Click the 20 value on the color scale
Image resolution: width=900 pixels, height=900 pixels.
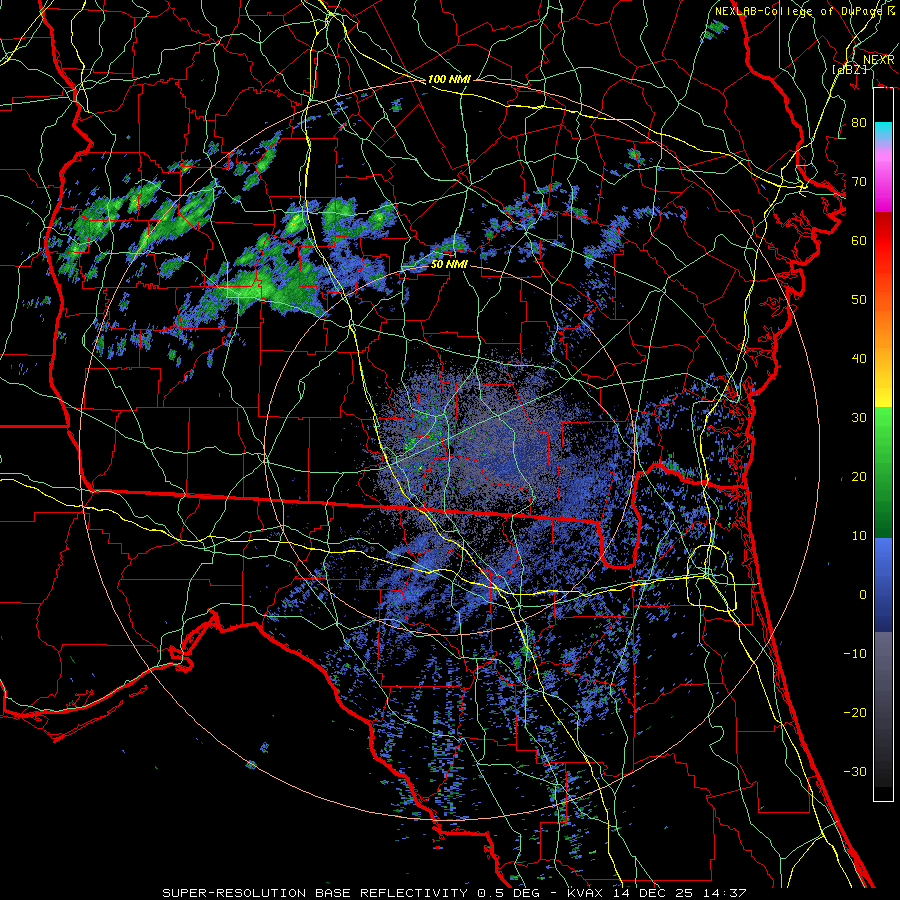coord(859,477)
